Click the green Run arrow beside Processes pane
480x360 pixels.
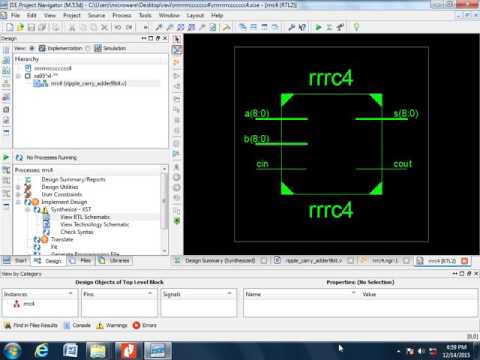click(6, 157)
